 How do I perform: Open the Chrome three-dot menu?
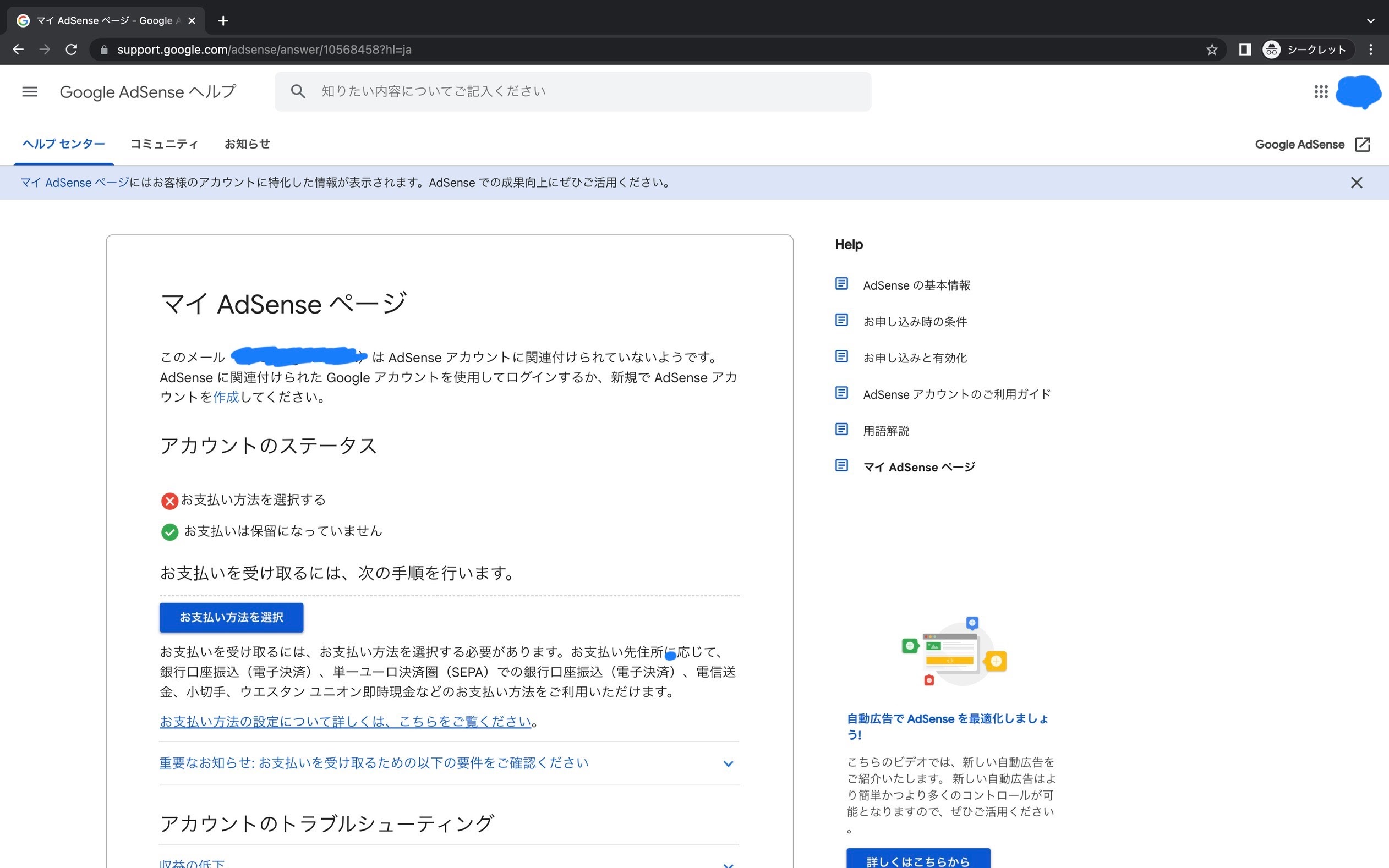pyautogui.click(x=1370, y=50)
